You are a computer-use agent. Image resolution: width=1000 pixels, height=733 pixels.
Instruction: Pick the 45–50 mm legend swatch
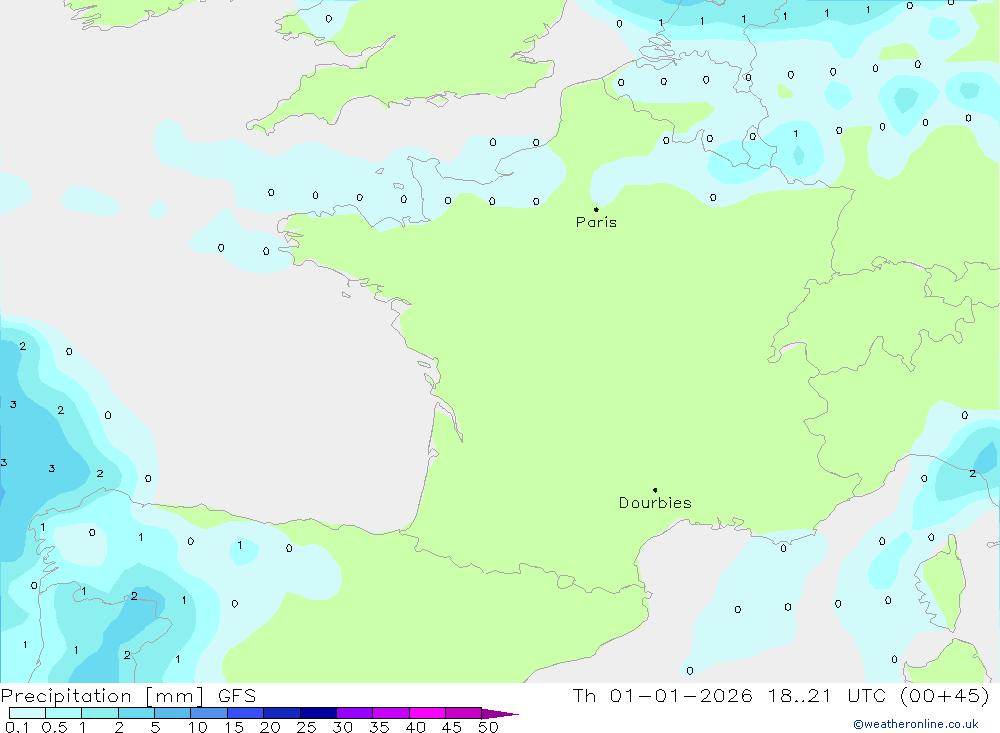[x=463, y=713]
